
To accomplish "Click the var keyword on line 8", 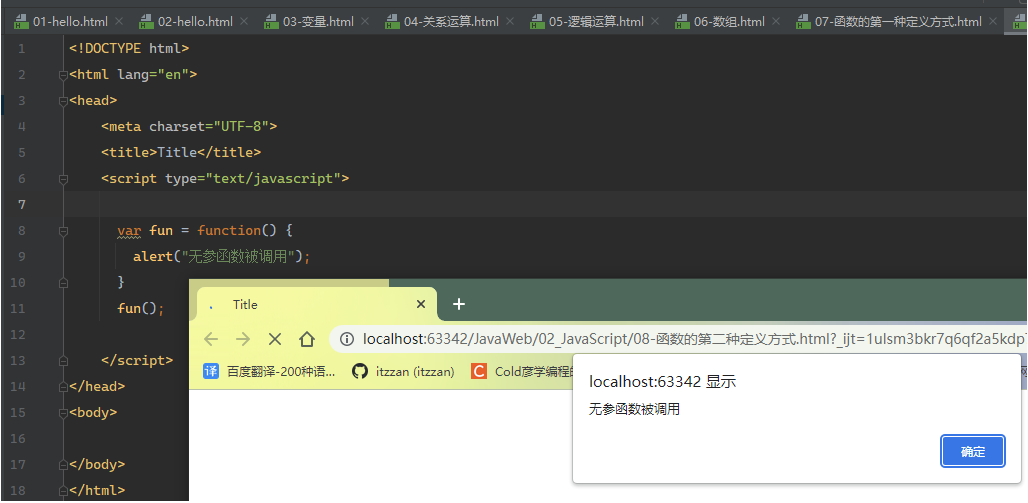I will (129, 231).
